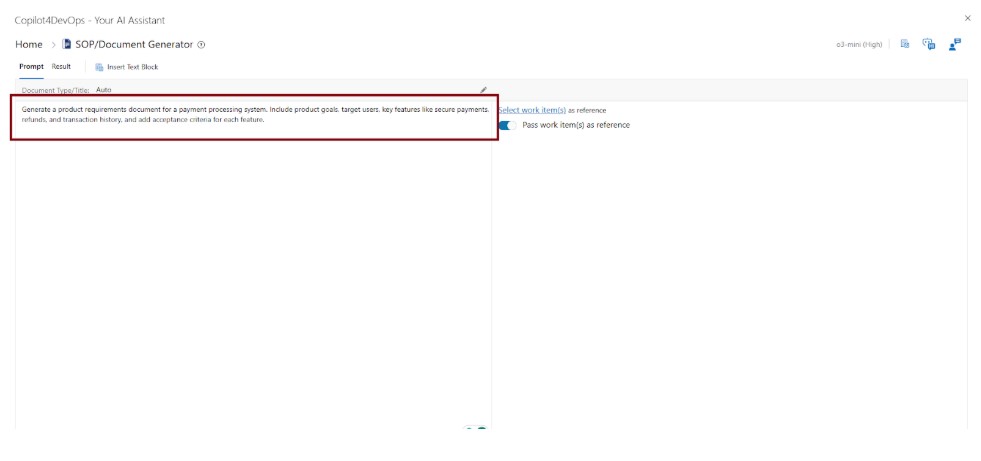Open the user feedback chat icon
The width and height of the screenshot is (981, 461).
(x=955, y=44)
